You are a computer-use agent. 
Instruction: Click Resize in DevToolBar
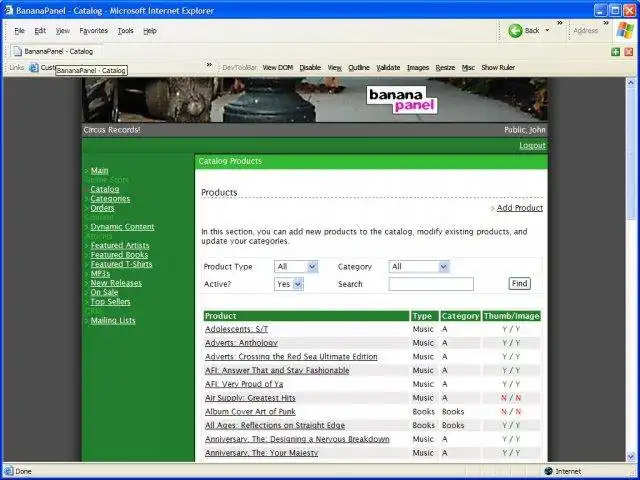click(x=445, y=68)
